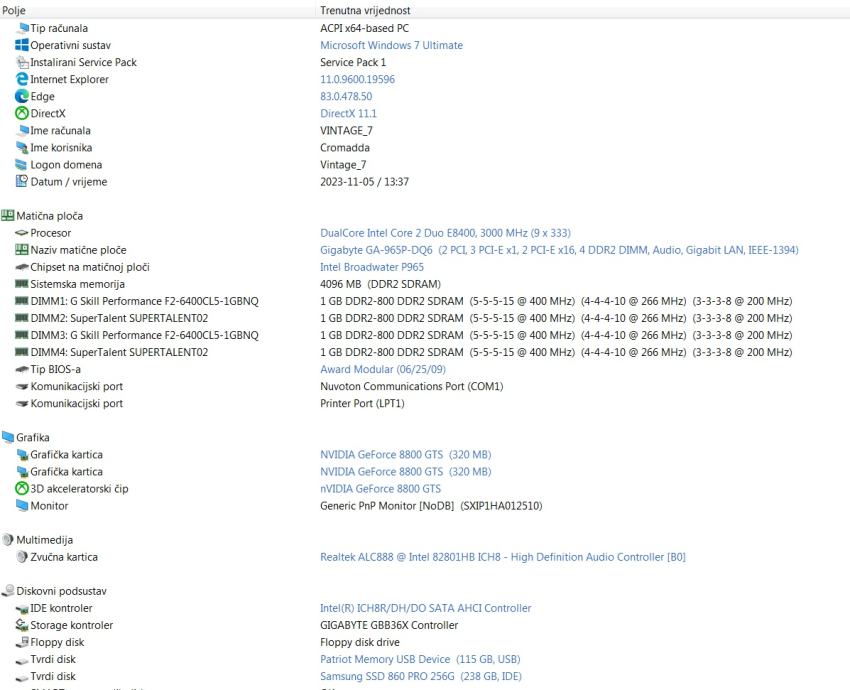
Task: Open the Samsung SSD 860 PRO 256G link
Action: (x=421, y=676)
